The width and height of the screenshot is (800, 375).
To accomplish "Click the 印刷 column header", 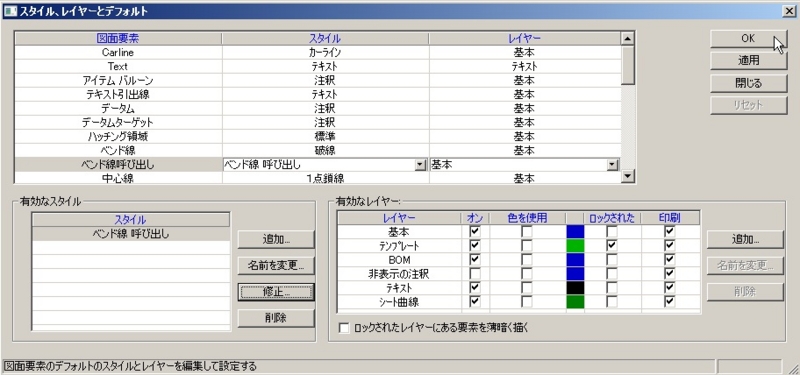I will pyautogui.click(x=670, y=218).
